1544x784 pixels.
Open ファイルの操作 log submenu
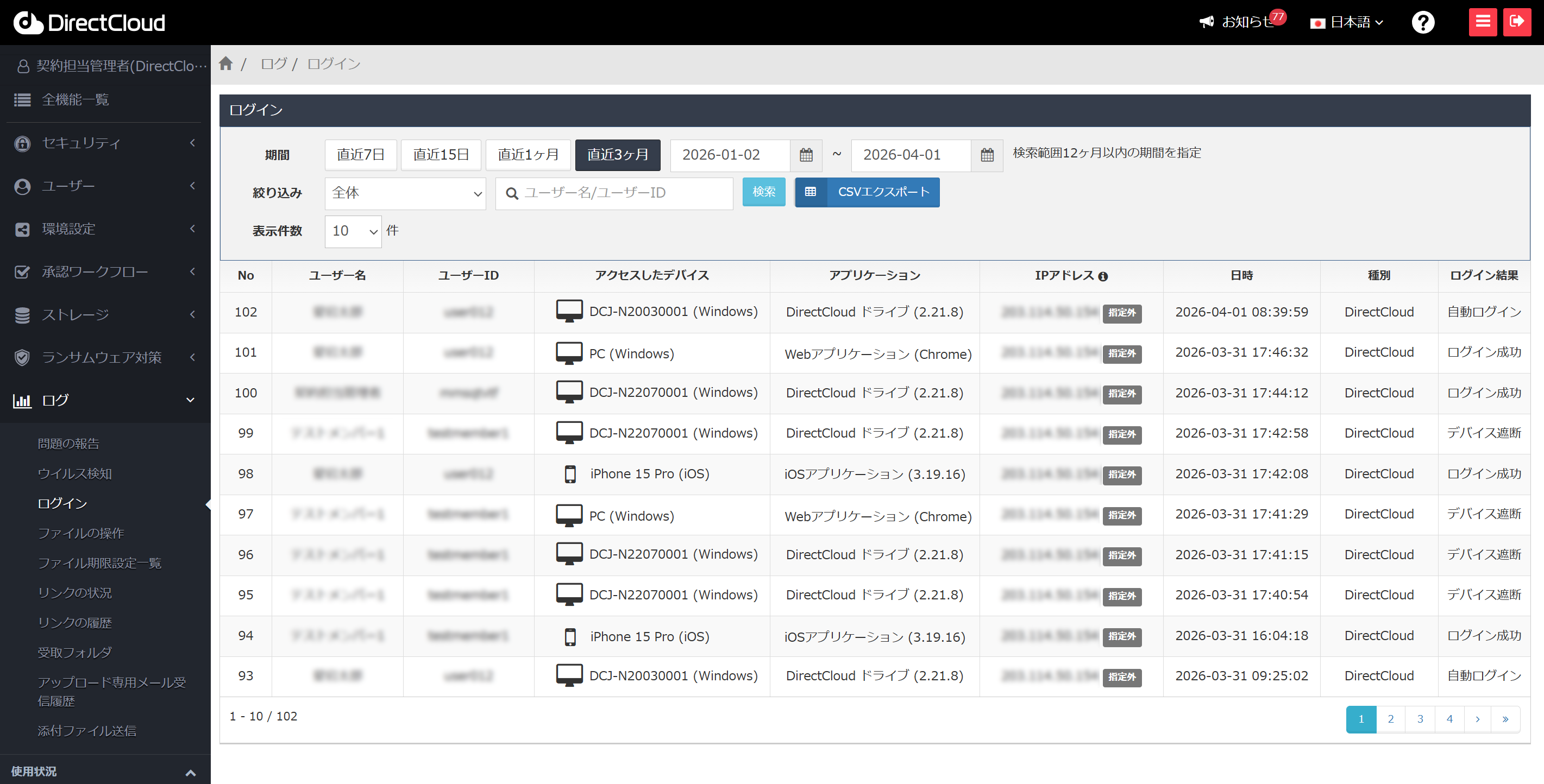[81, 533]
